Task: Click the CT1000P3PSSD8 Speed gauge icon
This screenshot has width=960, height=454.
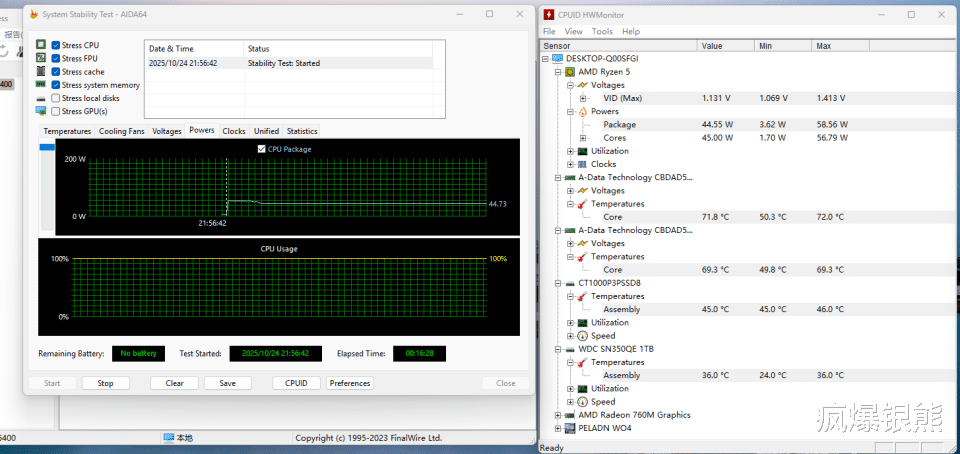Action: (x=582, y=336)
